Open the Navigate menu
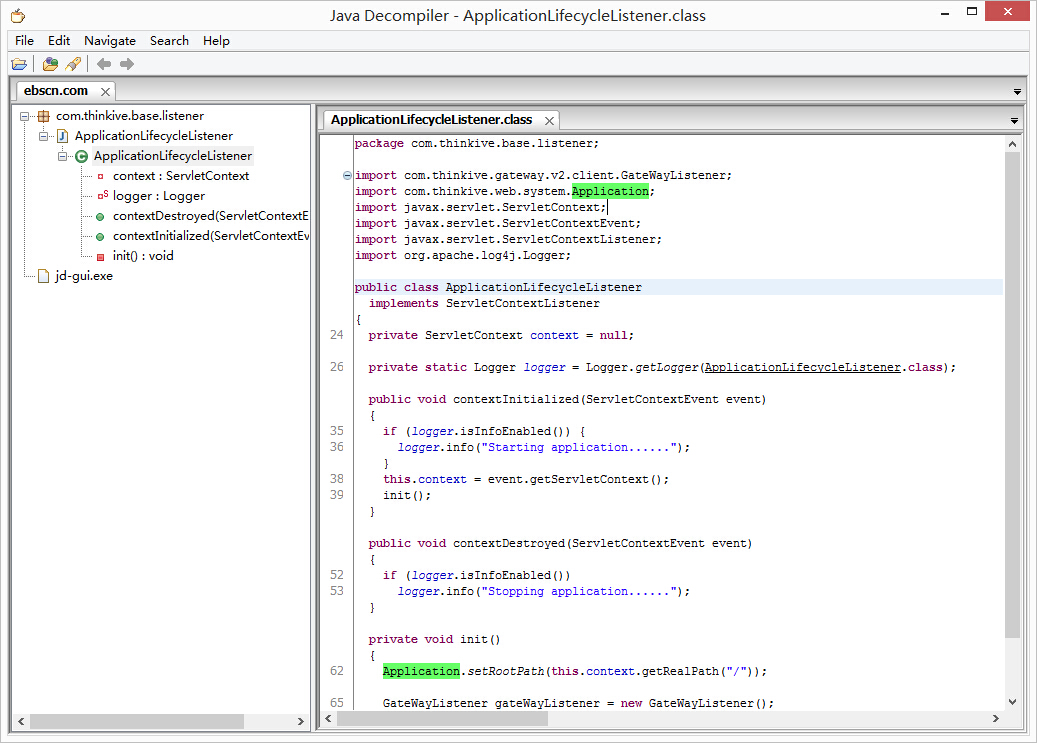 coord(110,40)
